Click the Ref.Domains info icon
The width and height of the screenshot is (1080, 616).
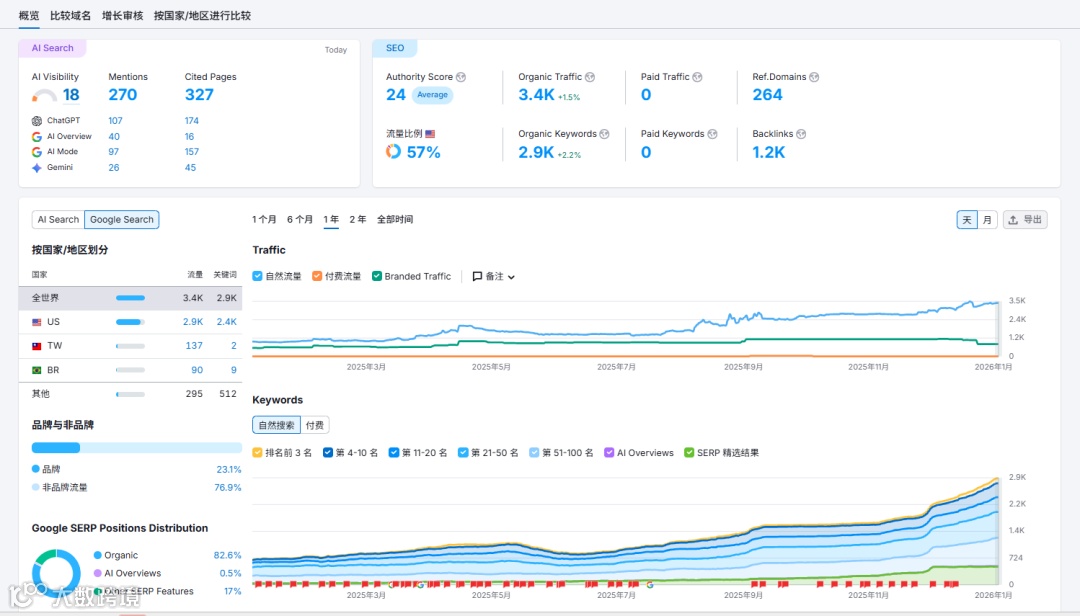point(814,77)
